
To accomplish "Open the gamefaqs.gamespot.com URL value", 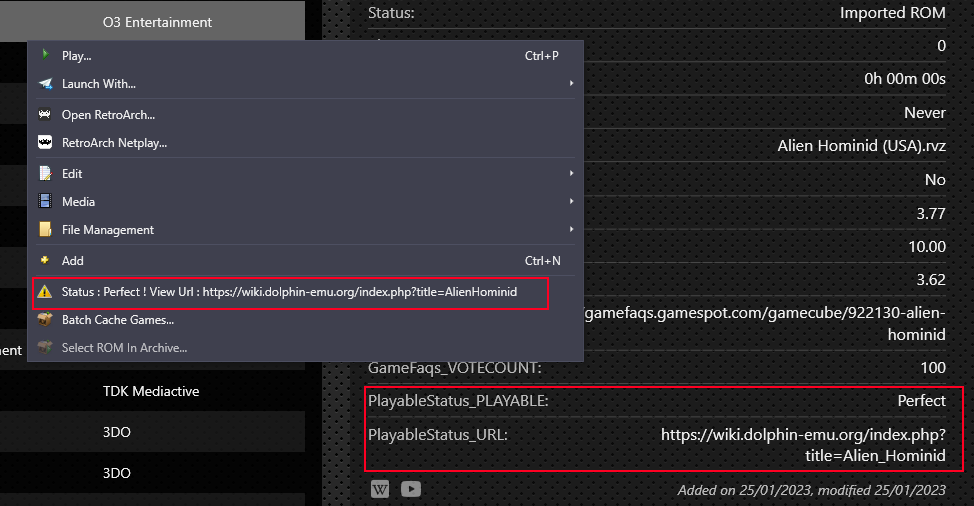I will click(765, 323).
